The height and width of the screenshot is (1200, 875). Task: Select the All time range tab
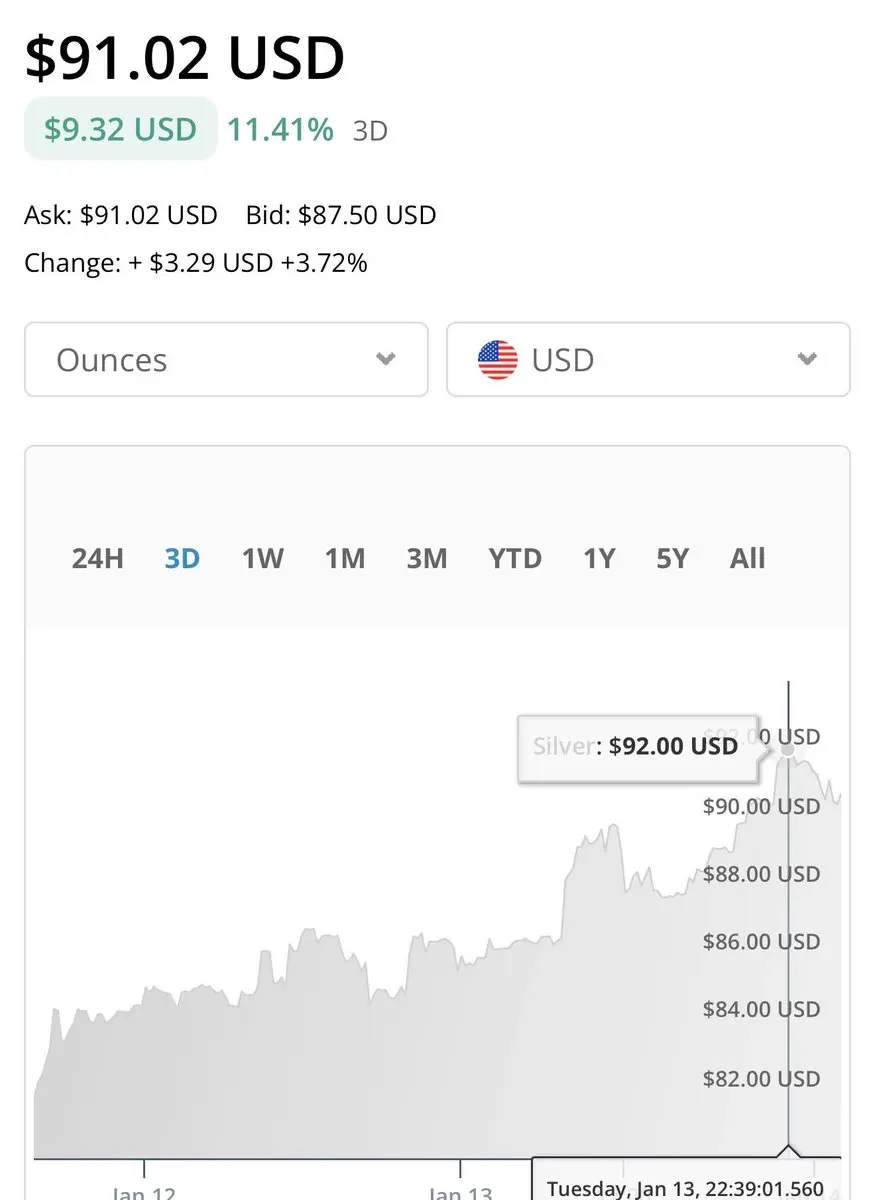pyautogui.click(x=747, y=558)
